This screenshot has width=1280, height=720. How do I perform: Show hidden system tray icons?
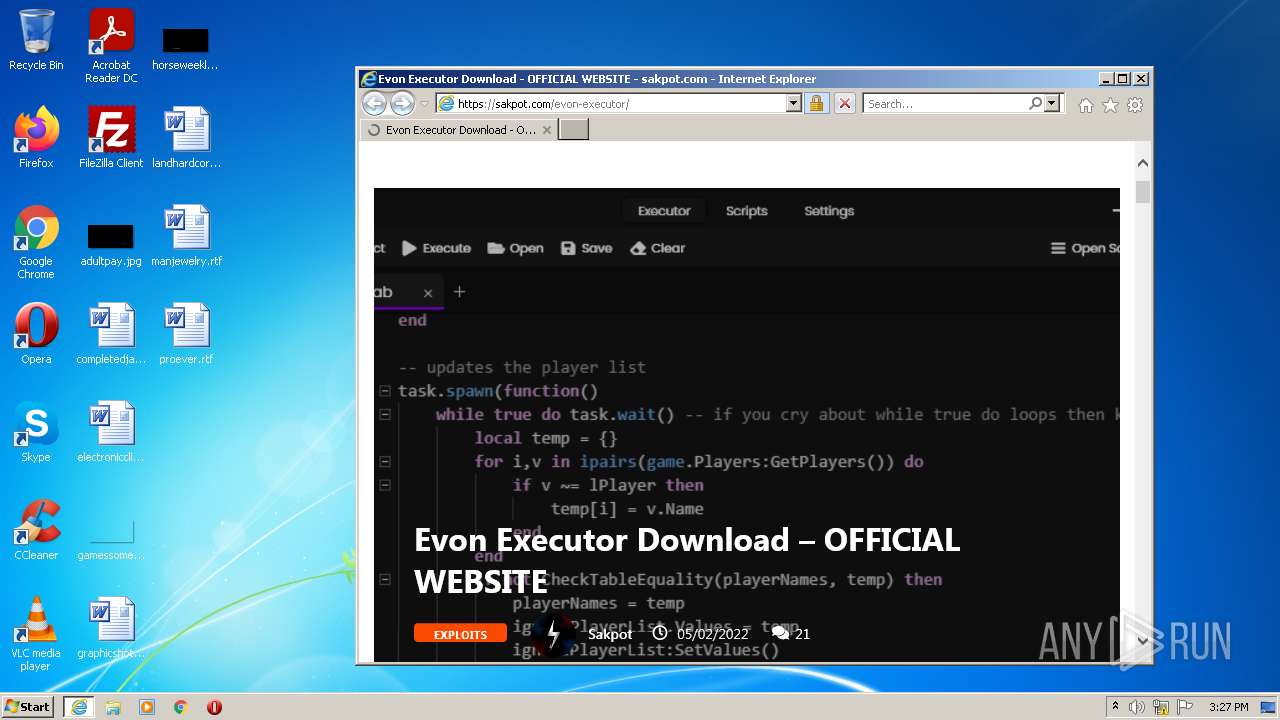coord(1115,706)
